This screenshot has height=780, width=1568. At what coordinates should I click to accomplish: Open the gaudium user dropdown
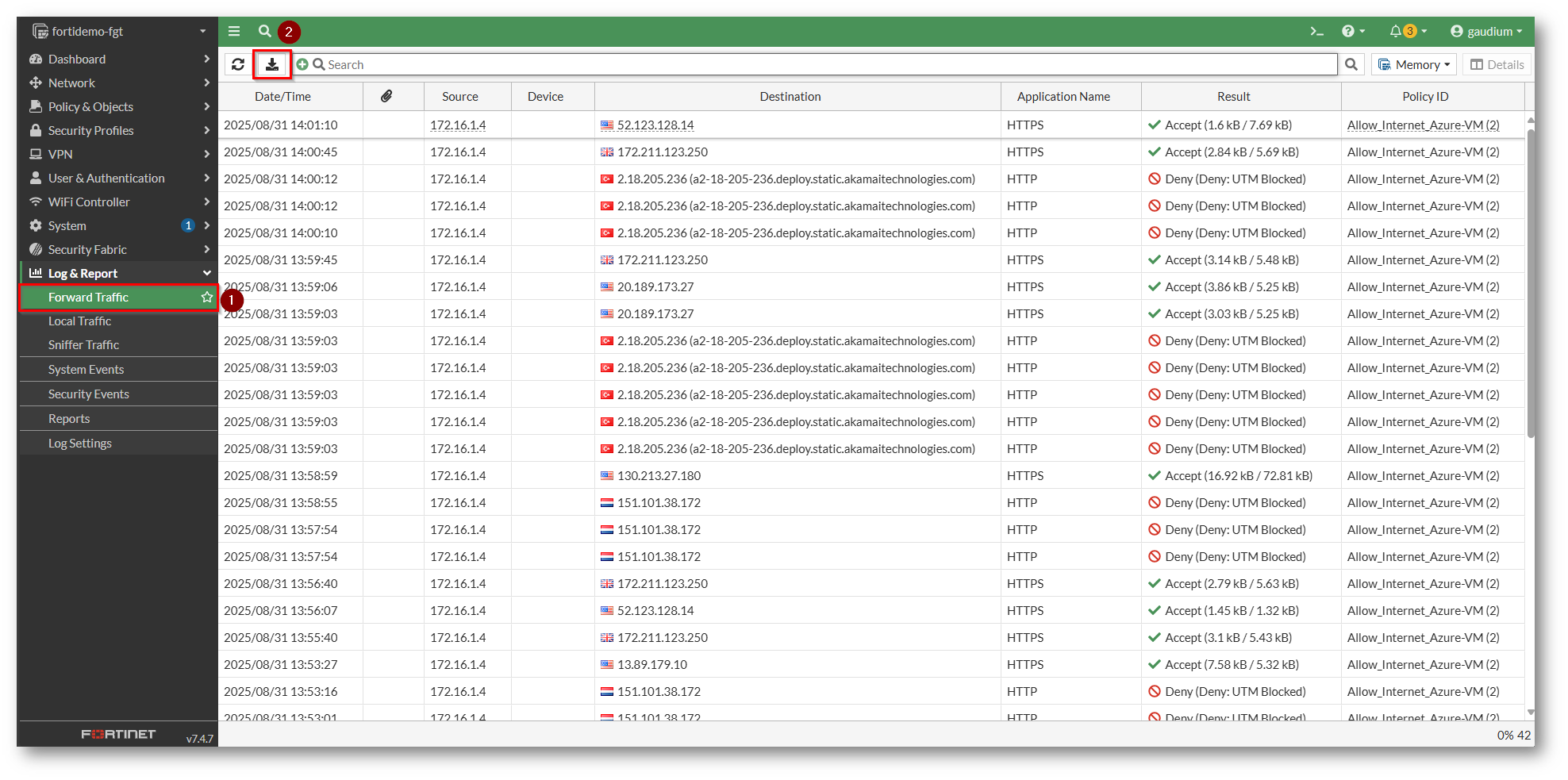(1486, 32)
